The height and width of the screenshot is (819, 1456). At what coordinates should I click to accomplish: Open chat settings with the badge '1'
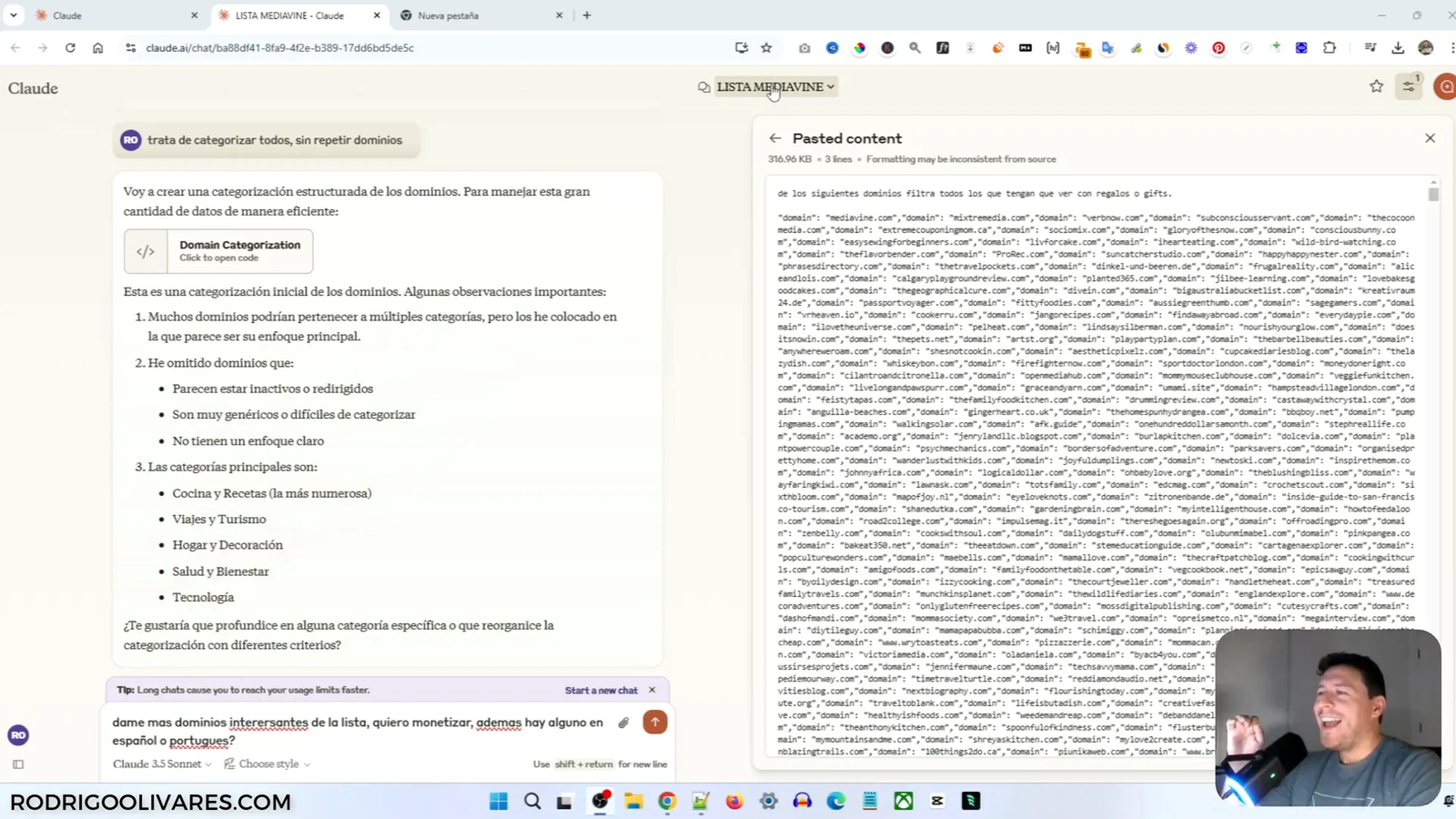1409,86
